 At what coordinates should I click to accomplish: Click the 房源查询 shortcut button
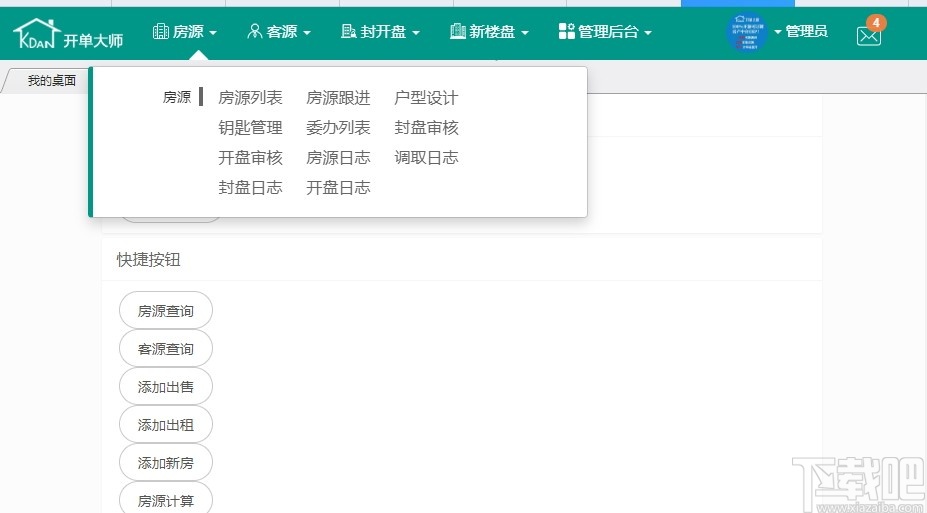coord(166,310)
